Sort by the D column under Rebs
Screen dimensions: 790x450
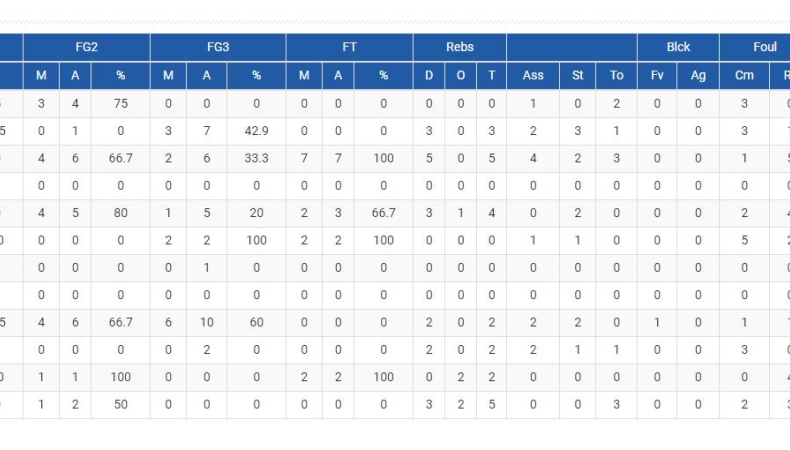point(429,76)
